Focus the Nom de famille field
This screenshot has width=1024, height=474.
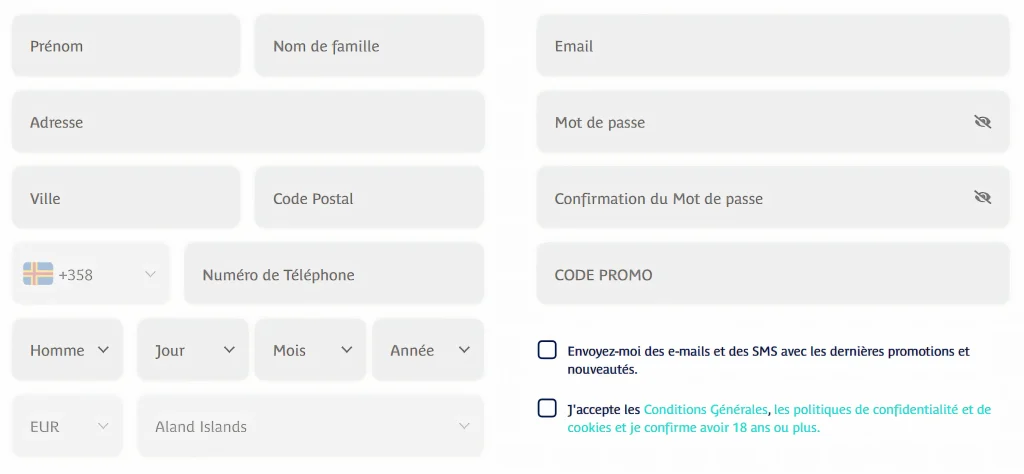point(369,46)
